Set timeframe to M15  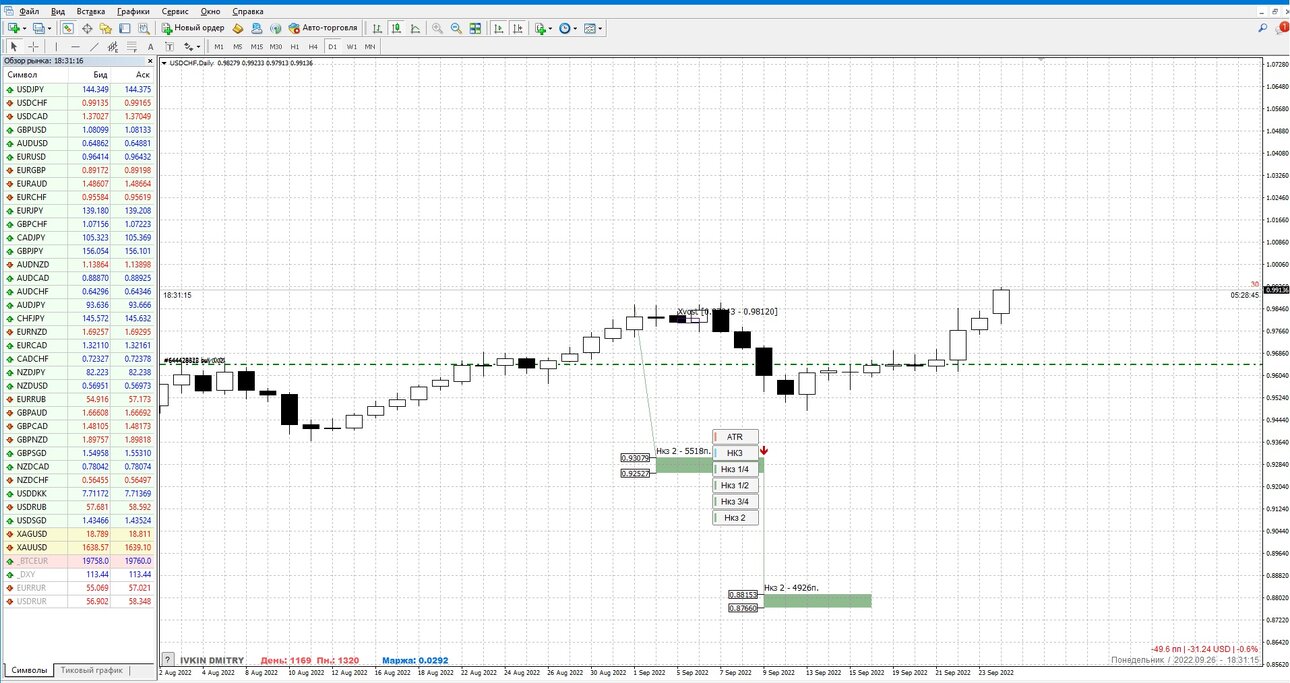(257, 46)
